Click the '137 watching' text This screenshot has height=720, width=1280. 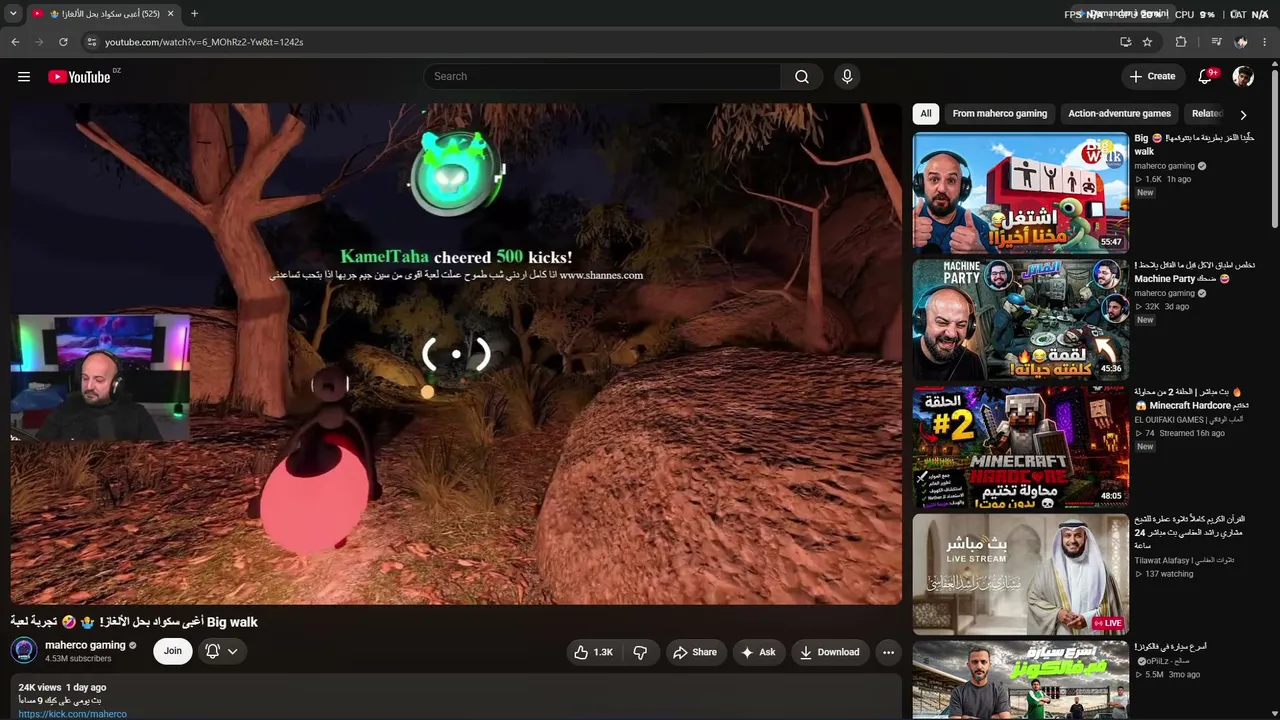pyautogui.click(x=1169, y=575)
